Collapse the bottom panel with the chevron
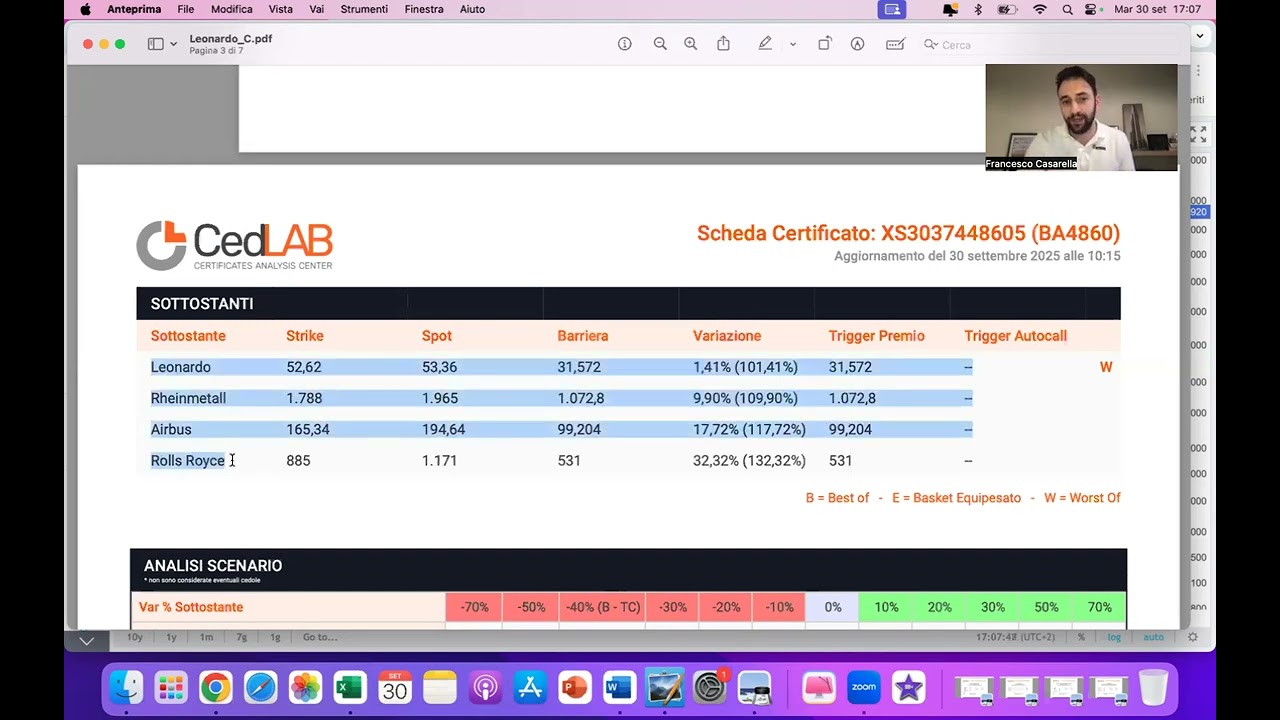 (x=87, y=641)
